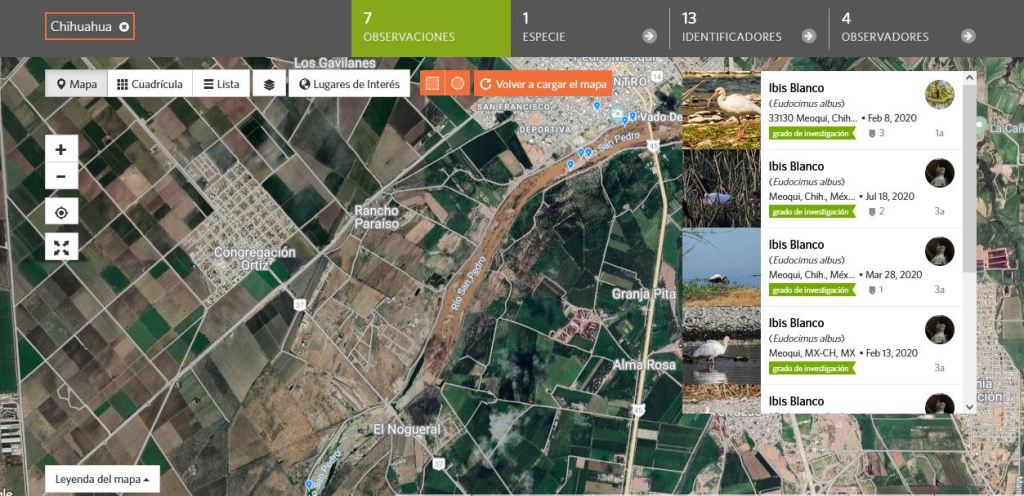The image size is (1024, 496).
Task: Toggle full-screen map view
Action: pos(61,247)
